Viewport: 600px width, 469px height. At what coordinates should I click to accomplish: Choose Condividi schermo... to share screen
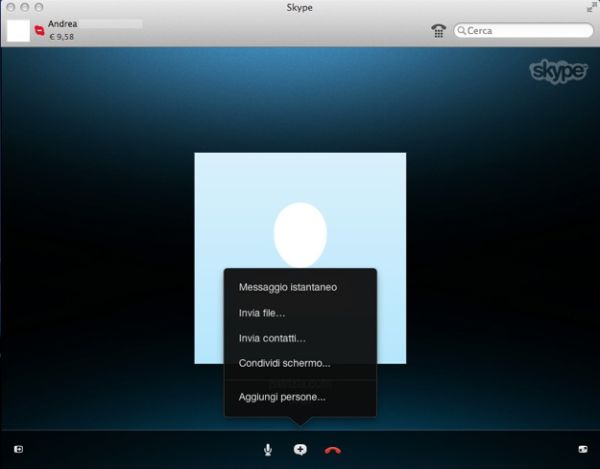[x=284, y=363]
